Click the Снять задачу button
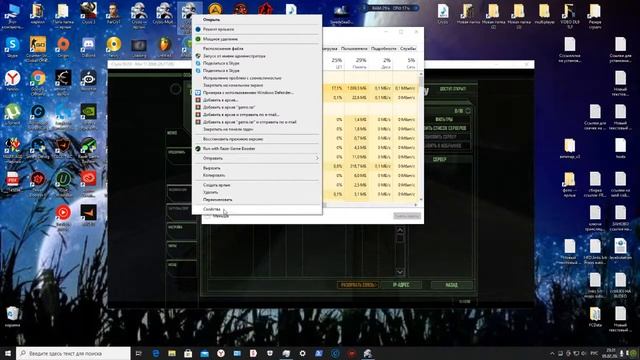The width and height of the screenshot is (640, 360). 407,216
